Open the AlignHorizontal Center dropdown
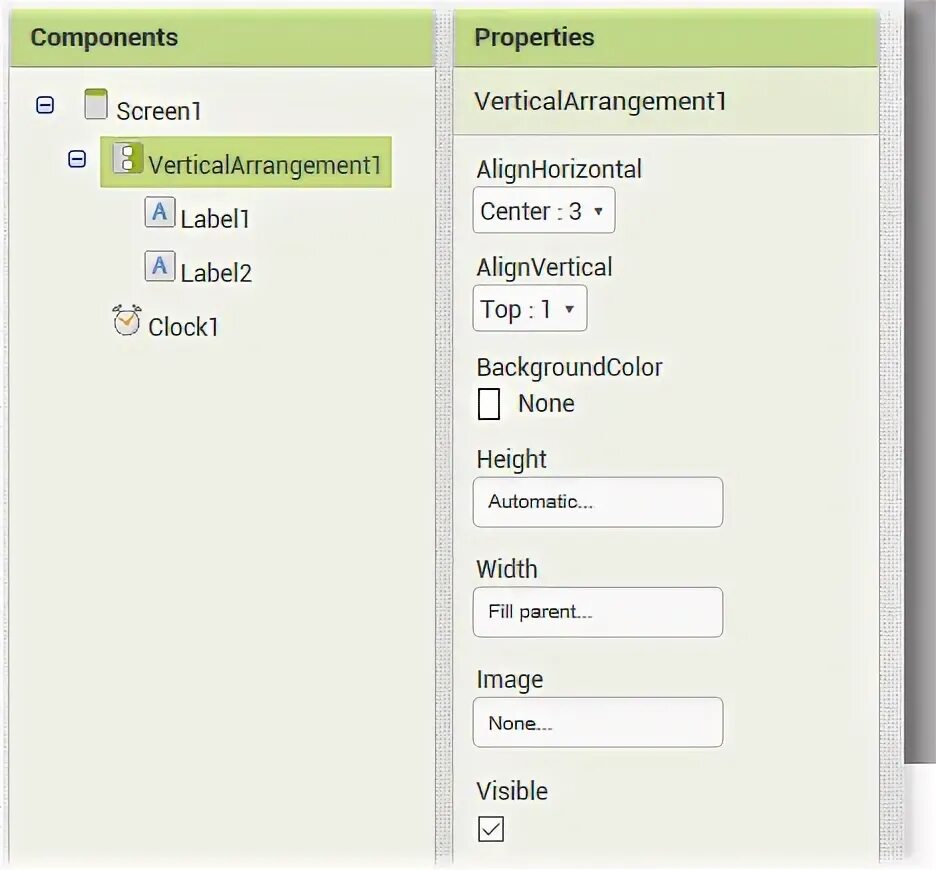Image resolution: width=936 pixels, height=870 pixels. tap(544, 210)
